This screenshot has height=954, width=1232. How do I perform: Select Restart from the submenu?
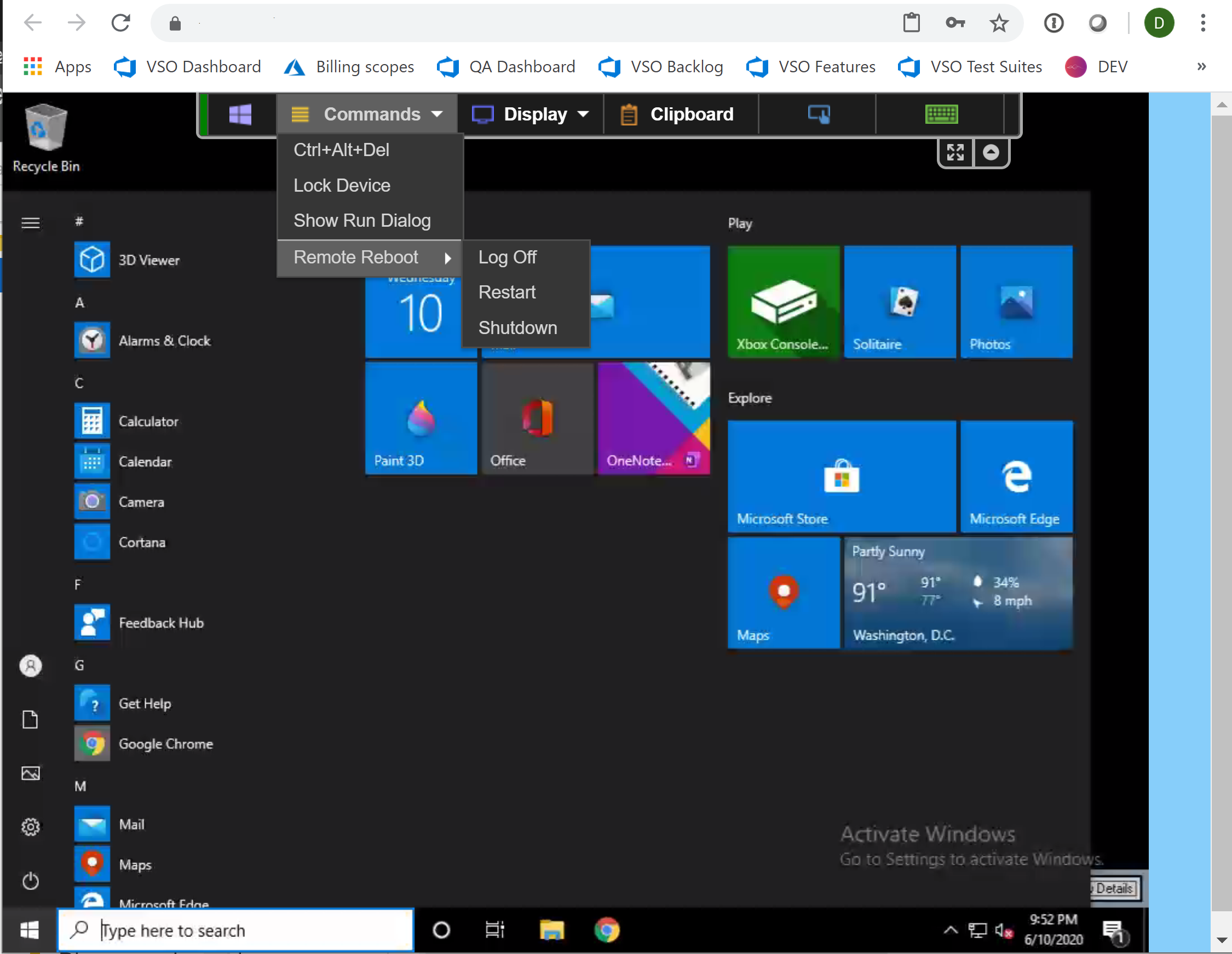506,292
